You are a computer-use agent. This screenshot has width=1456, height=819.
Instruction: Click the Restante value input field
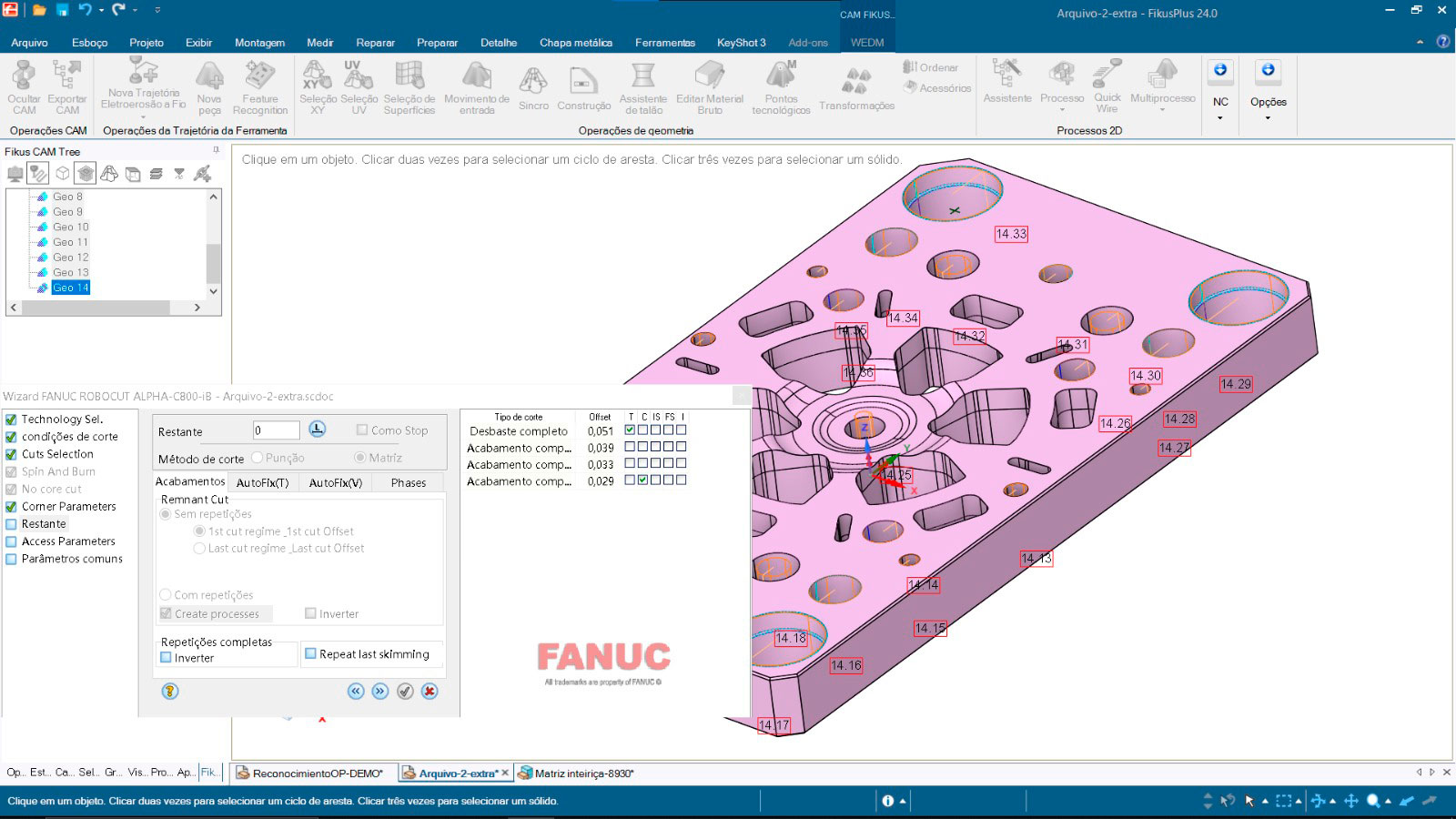click(276, 430)
